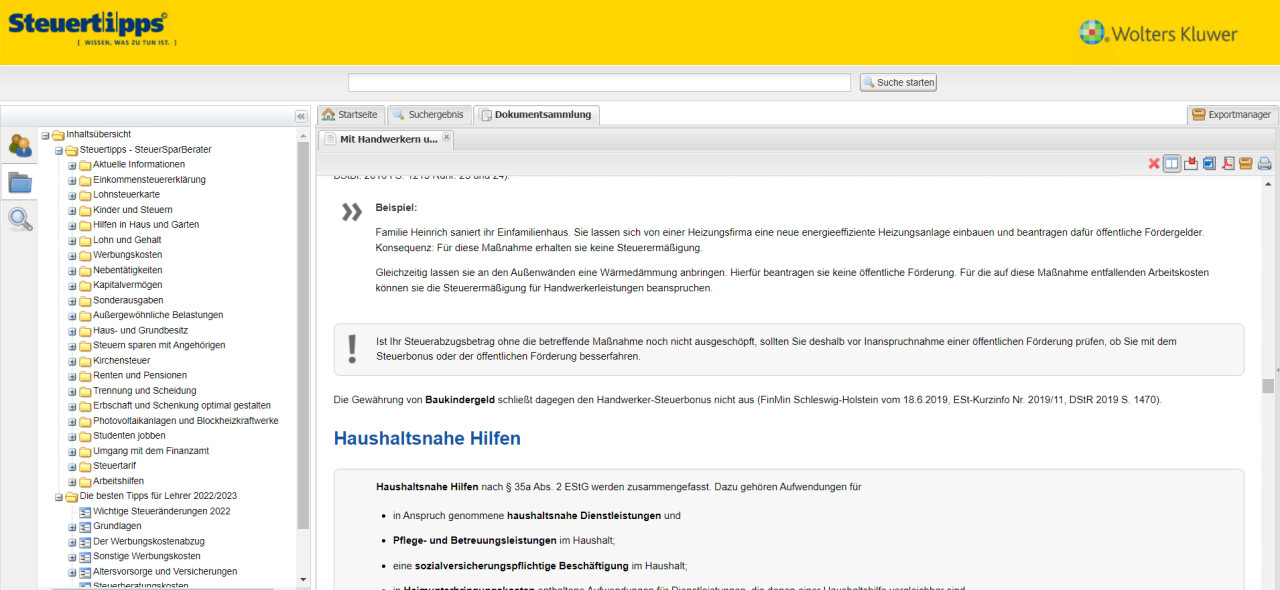Open the Suchergebnis tab
The image size is (1280, 590).
click(427, 114)
